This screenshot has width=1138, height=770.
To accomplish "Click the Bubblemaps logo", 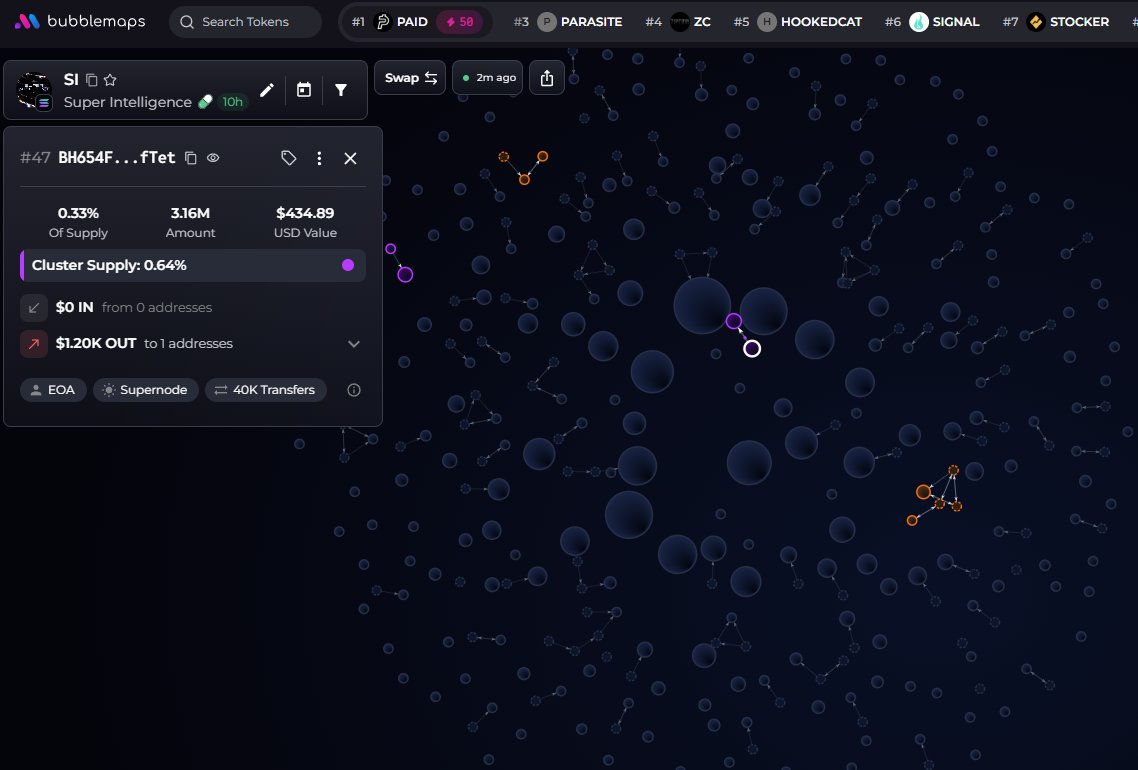I will (x=80, y=22).
